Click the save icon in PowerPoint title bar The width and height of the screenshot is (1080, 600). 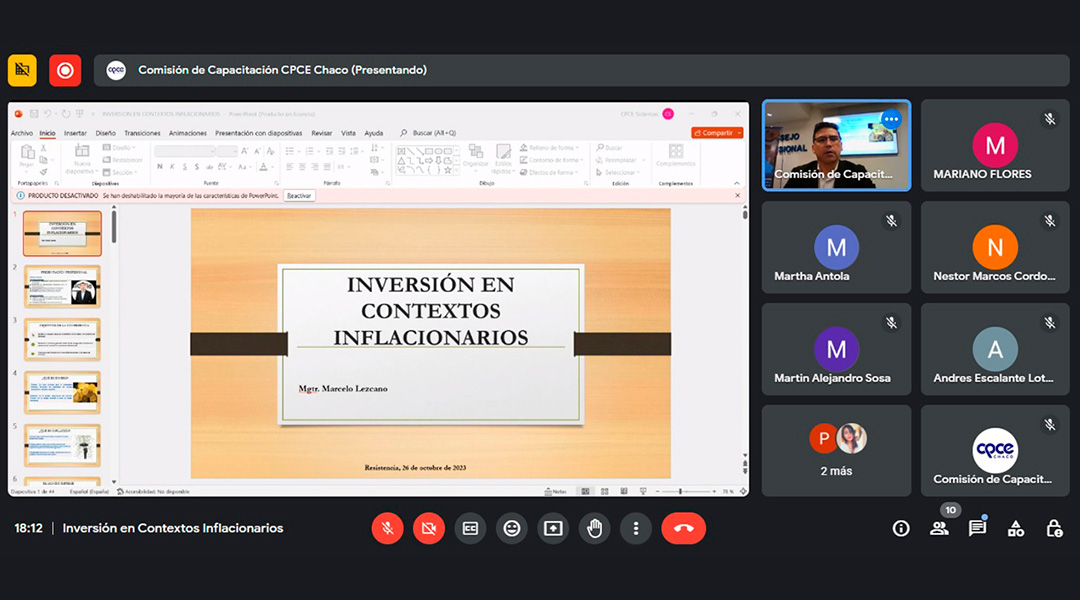[x=33, y=114]
